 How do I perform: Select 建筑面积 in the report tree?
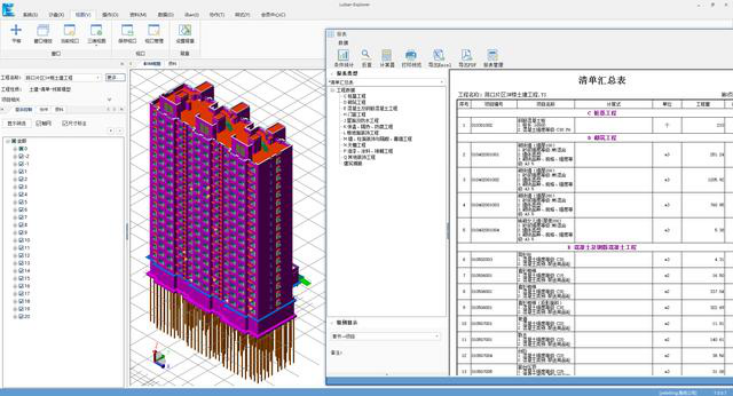pos(352,163)
